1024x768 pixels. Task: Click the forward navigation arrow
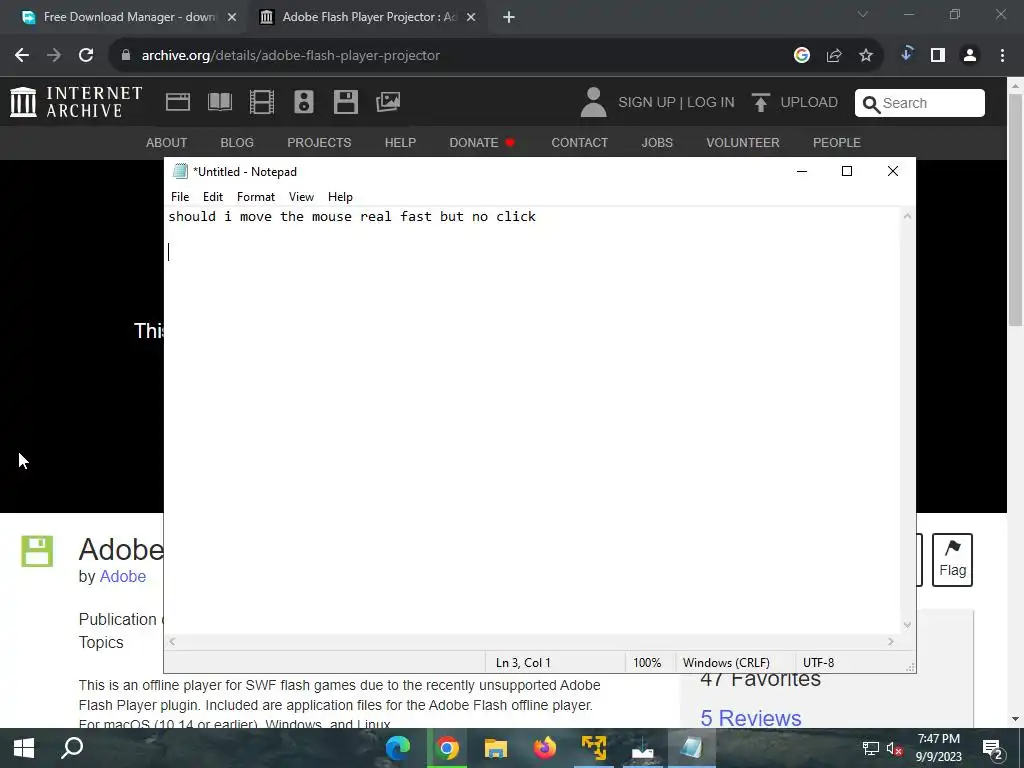(54, 56)
